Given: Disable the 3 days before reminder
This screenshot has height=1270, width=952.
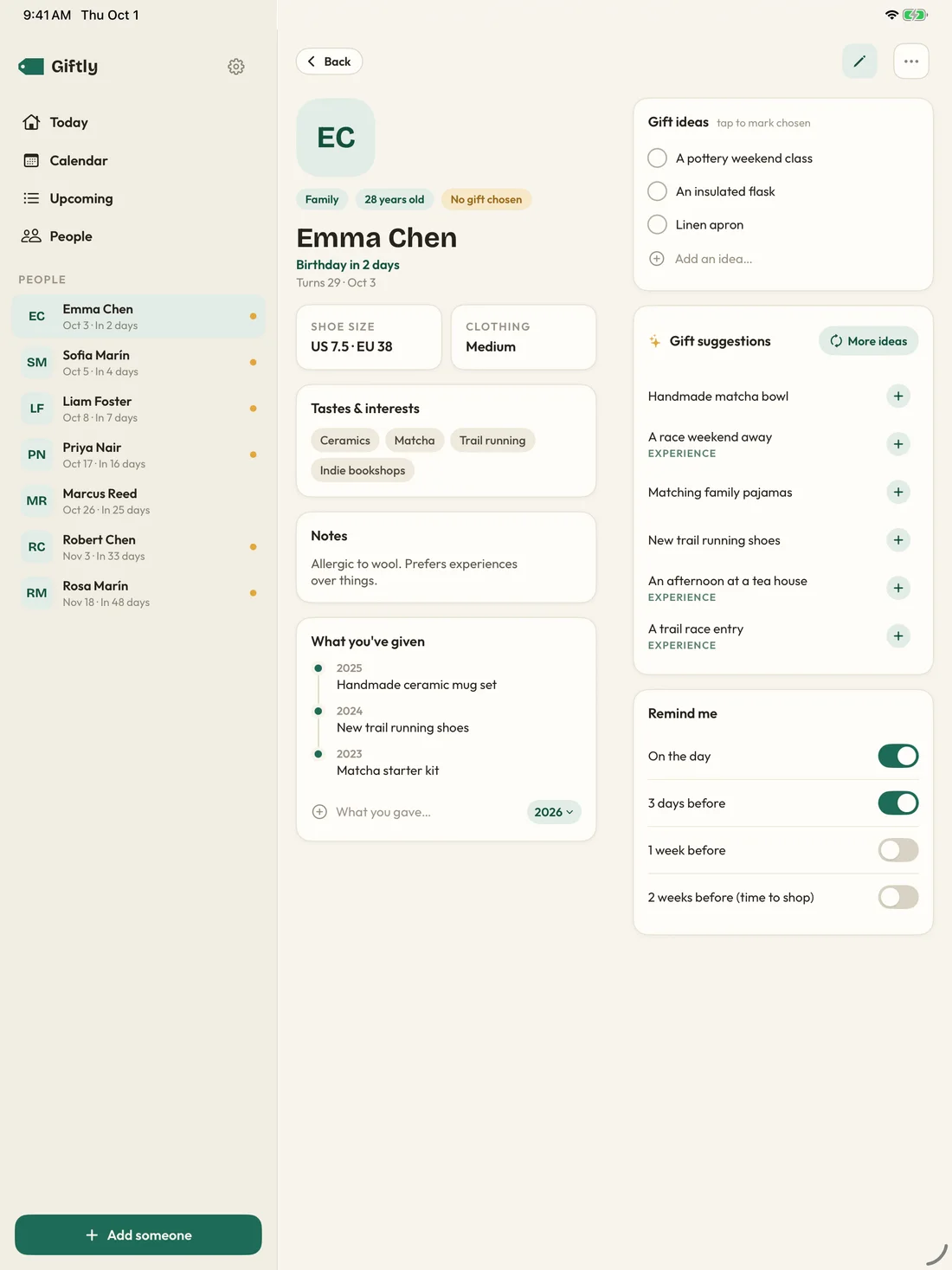Looking at the screenshot, I should pos(898,803).
